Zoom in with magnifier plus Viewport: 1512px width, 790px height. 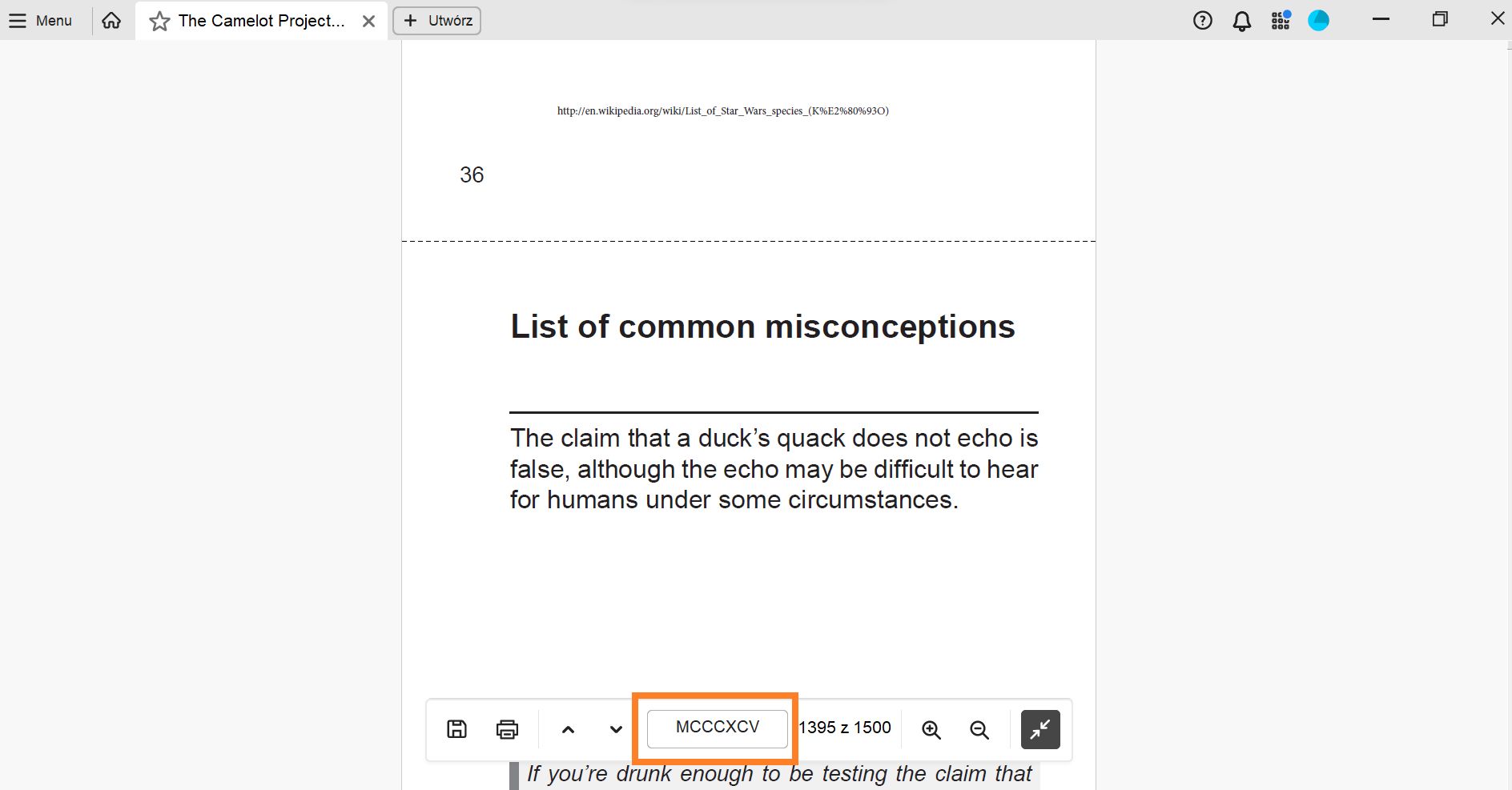click(x=931, y=729)
